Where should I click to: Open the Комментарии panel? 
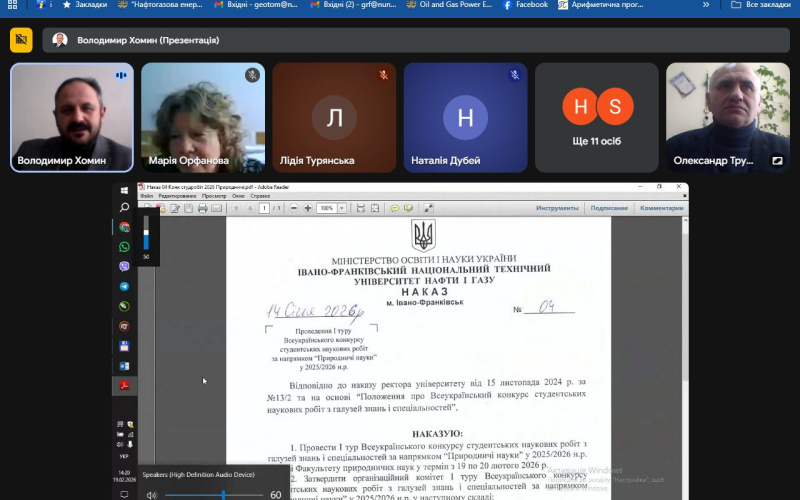pyautogui.click(x=662, y=208)
